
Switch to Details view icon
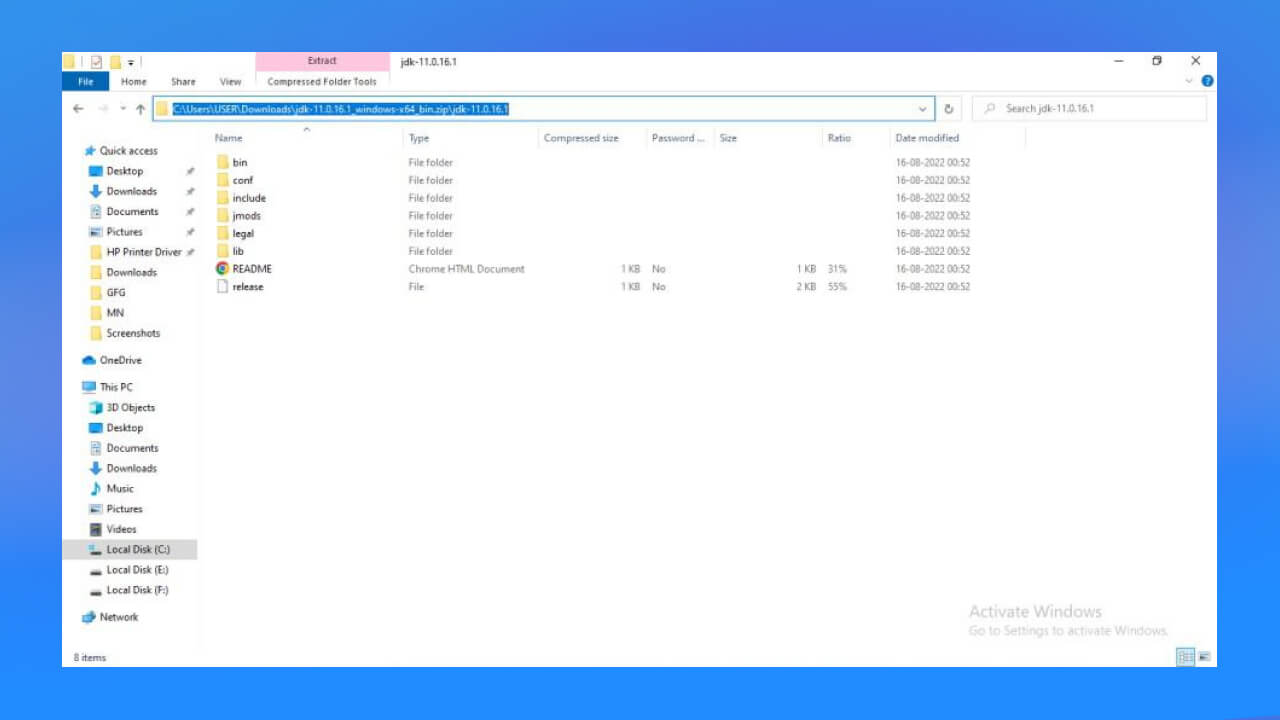[1186, 657]
